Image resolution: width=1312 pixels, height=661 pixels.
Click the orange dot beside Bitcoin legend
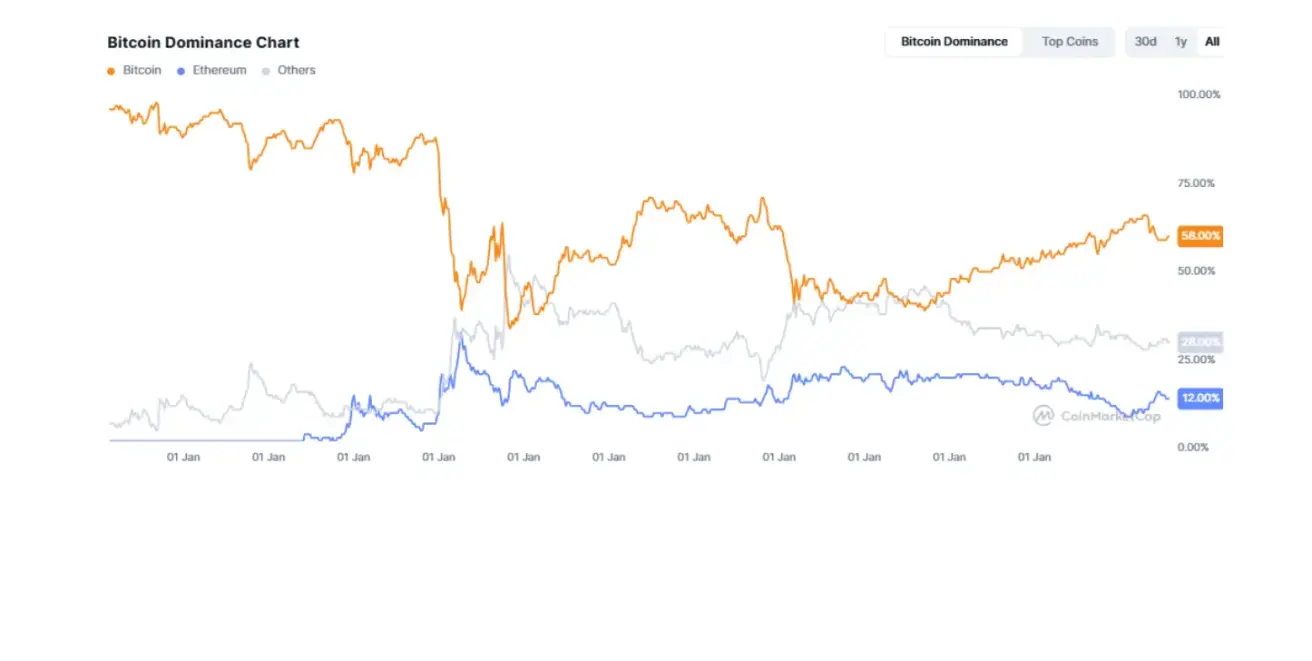(111, 71)
